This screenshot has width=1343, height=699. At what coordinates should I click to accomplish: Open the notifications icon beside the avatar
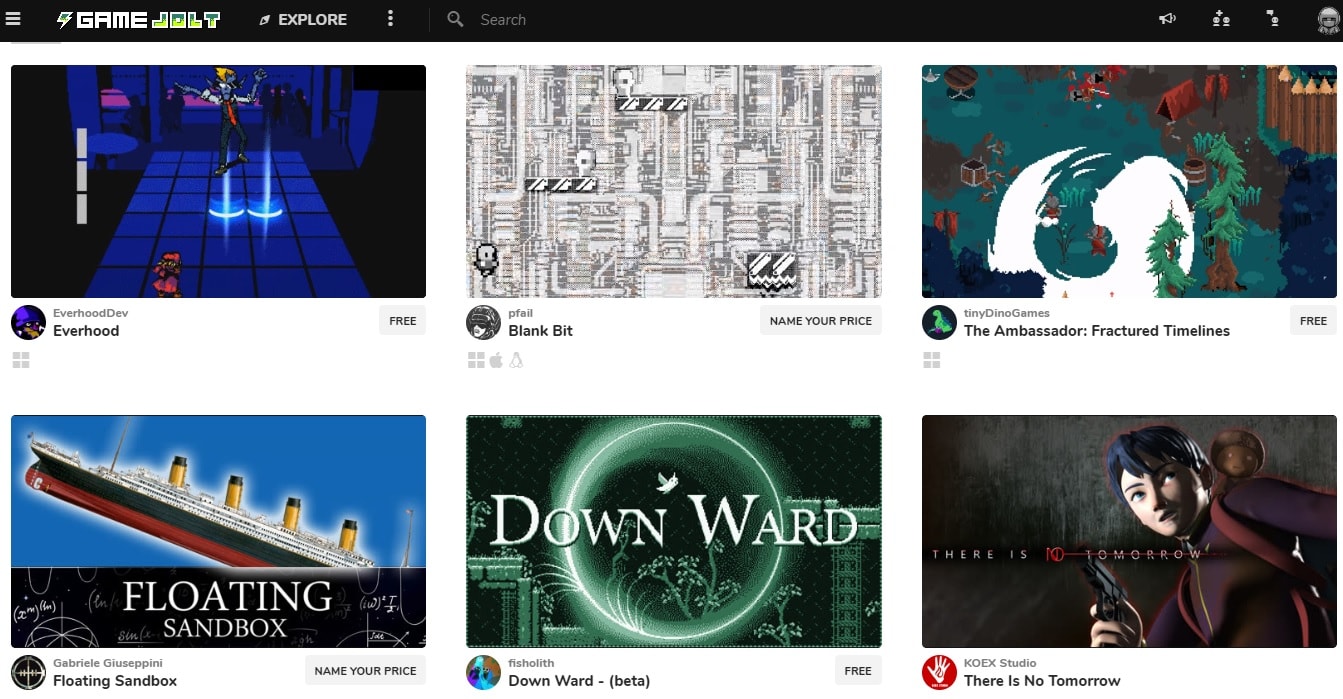[x=1272, y=19]
